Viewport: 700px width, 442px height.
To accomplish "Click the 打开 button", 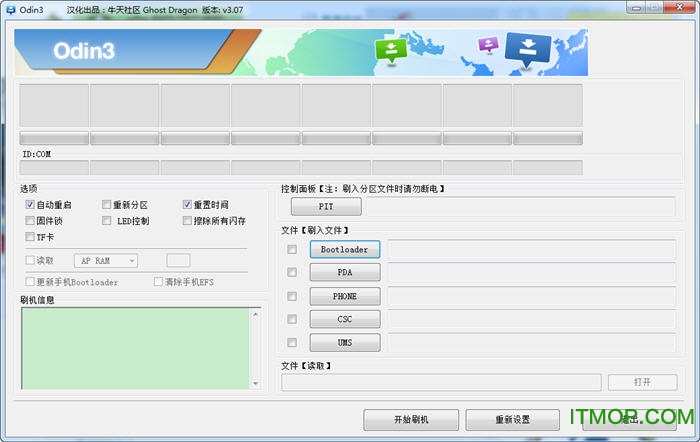I will (642, 382).
